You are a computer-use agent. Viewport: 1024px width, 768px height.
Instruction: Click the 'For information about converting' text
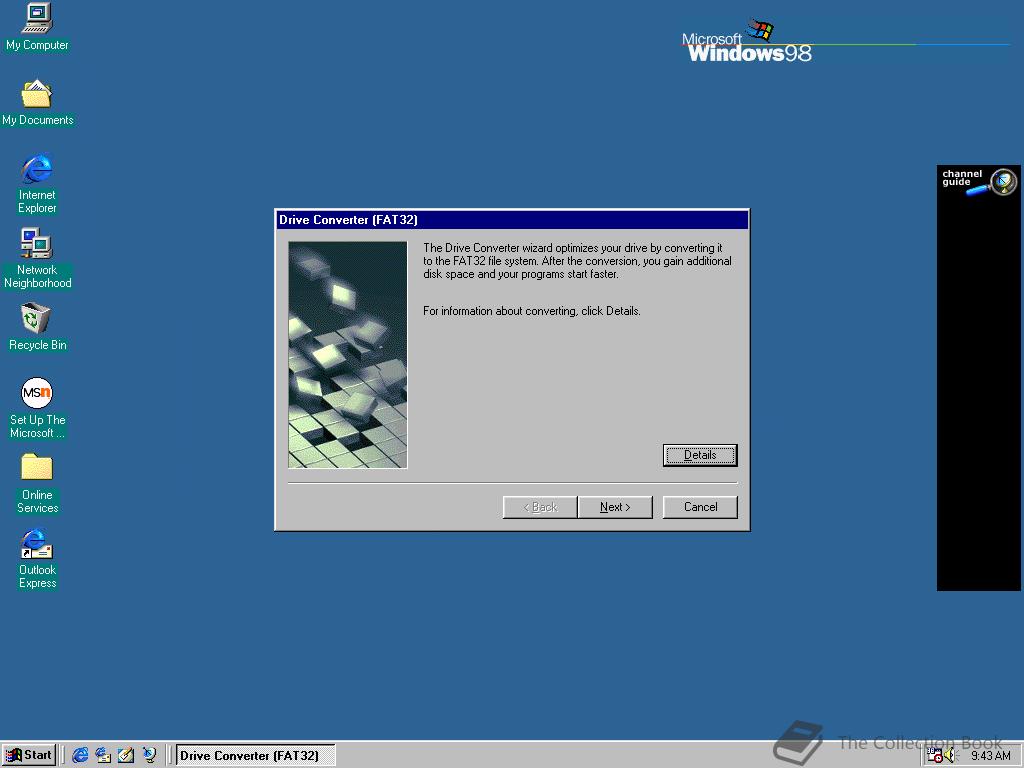click(x=532, y=311)
